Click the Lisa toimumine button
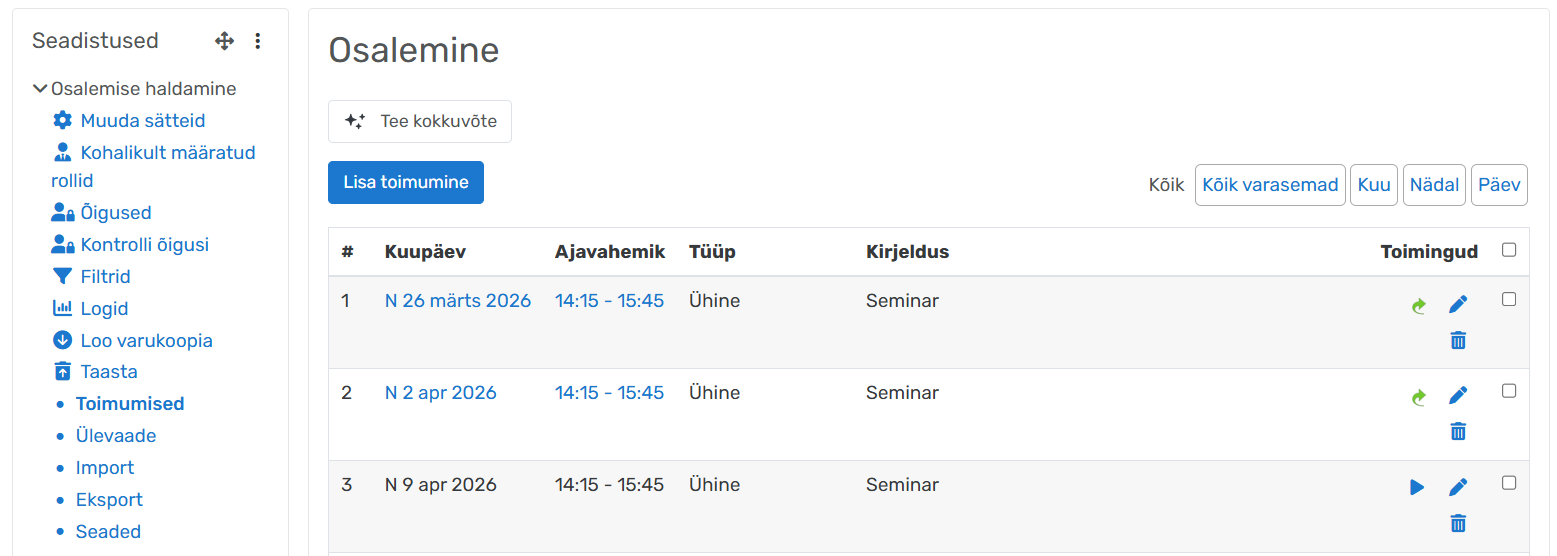1557x556 pixels. 405,182
